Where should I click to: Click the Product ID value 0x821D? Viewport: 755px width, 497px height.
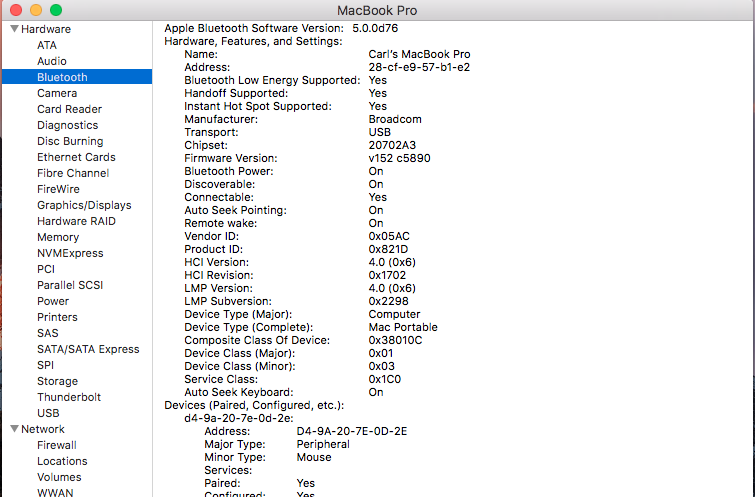point(388,249)
